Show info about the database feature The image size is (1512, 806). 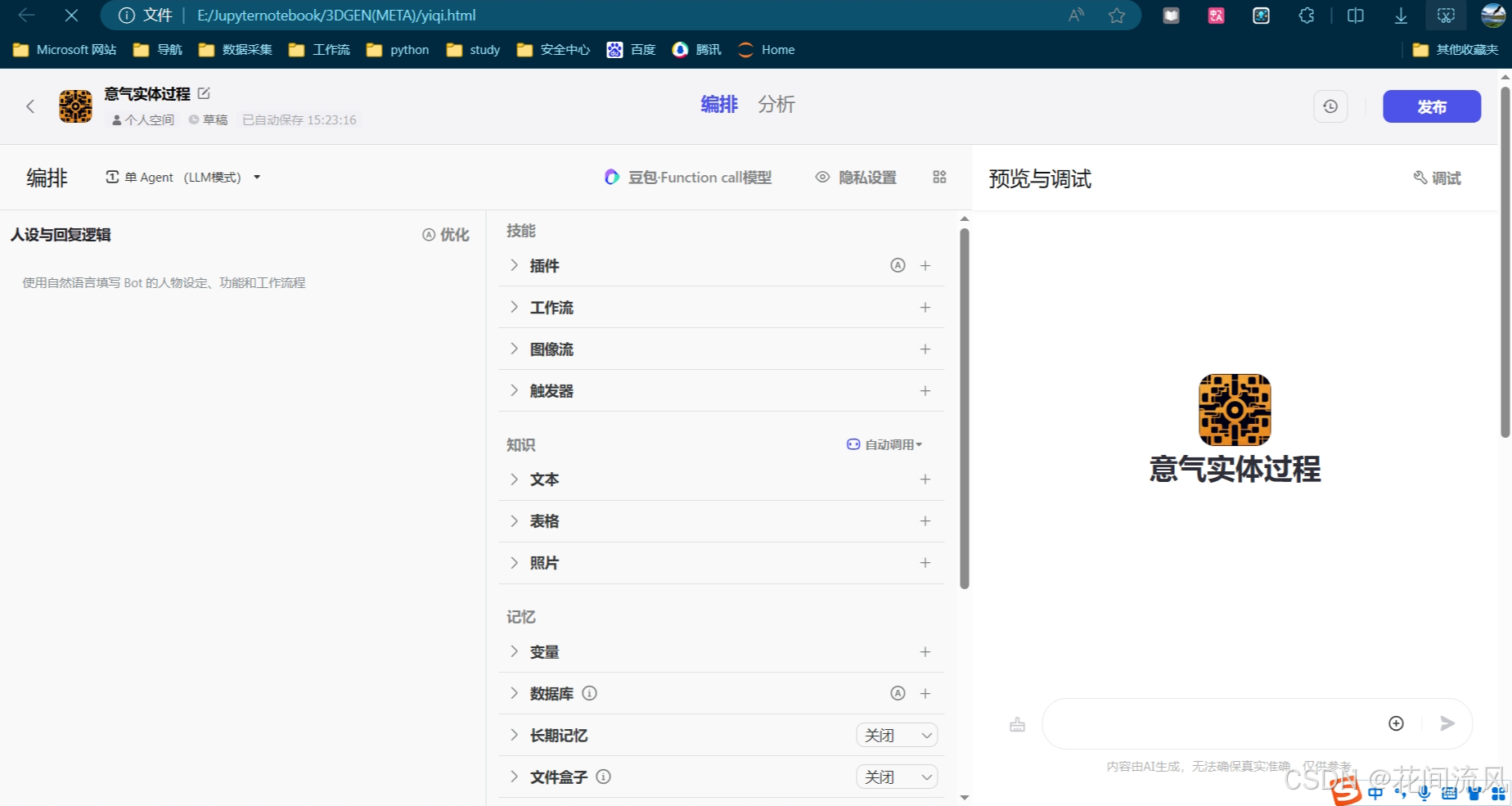(589, 693)
